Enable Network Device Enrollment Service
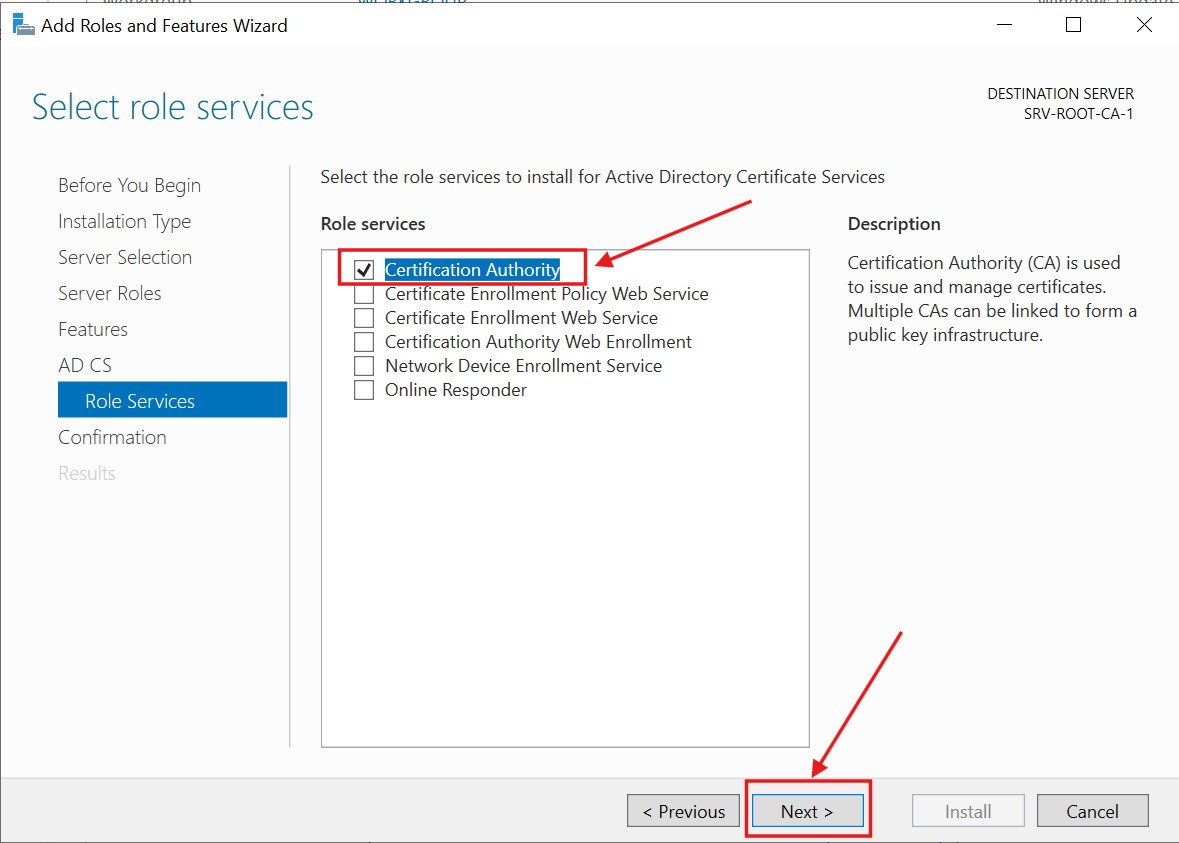This screenshot has width=1179, height=843. (x=364, y=365)
